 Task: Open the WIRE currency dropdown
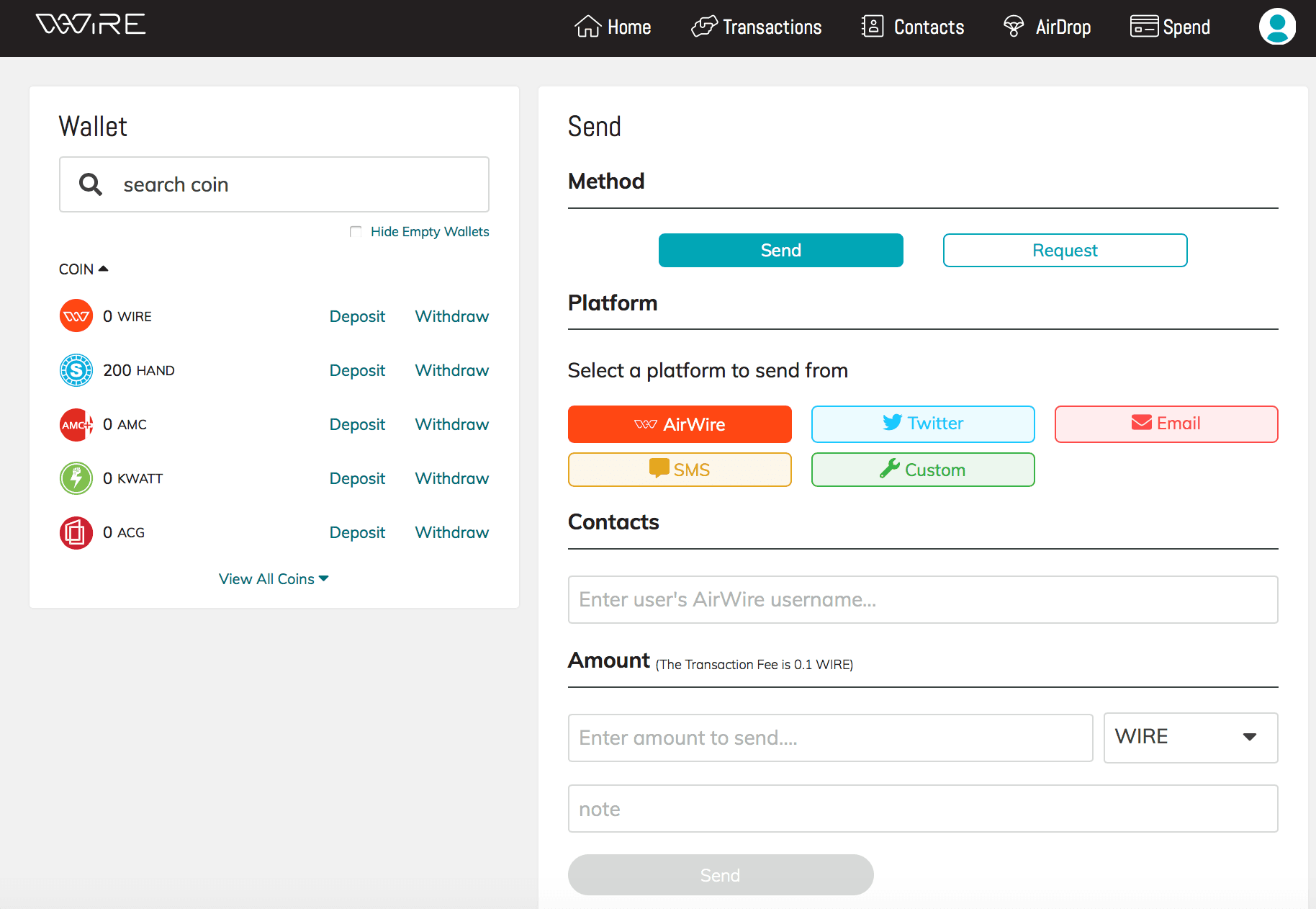tap(1191, 738)
